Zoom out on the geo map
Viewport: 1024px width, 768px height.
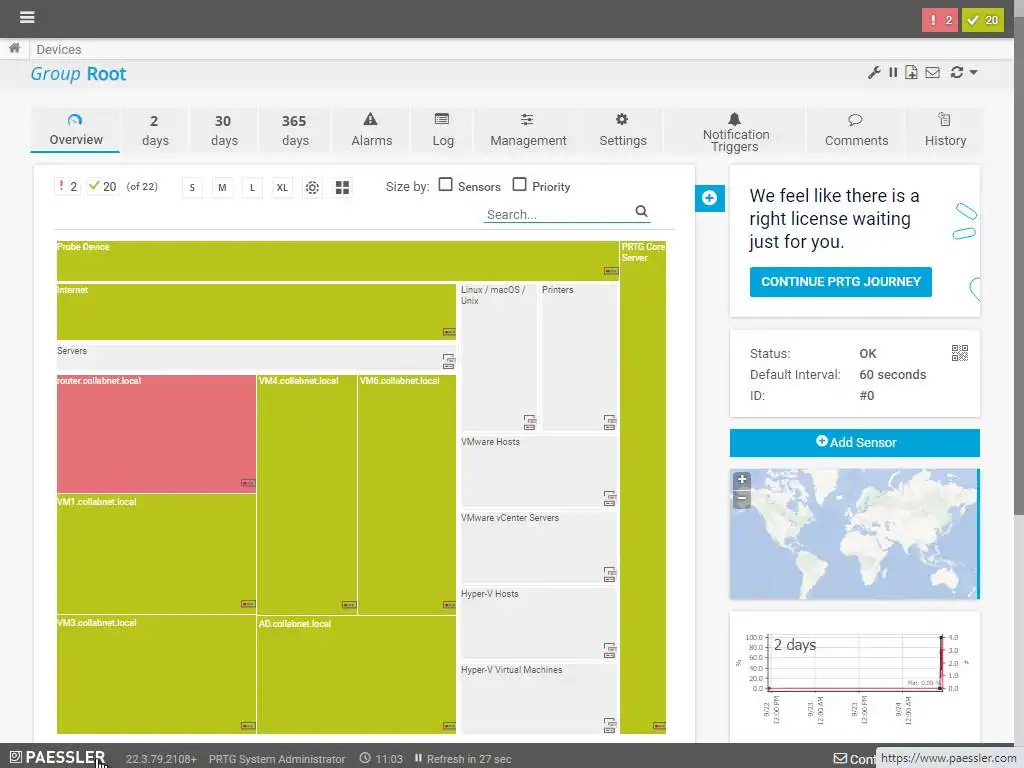point(742,498)
